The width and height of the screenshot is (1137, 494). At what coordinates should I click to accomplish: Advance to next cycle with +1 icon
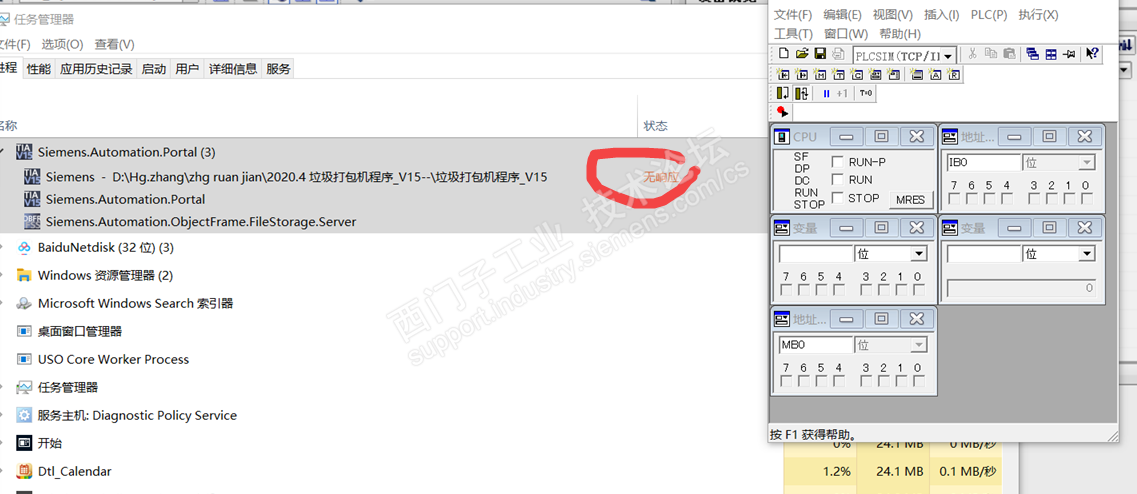(x=843, y=94)
